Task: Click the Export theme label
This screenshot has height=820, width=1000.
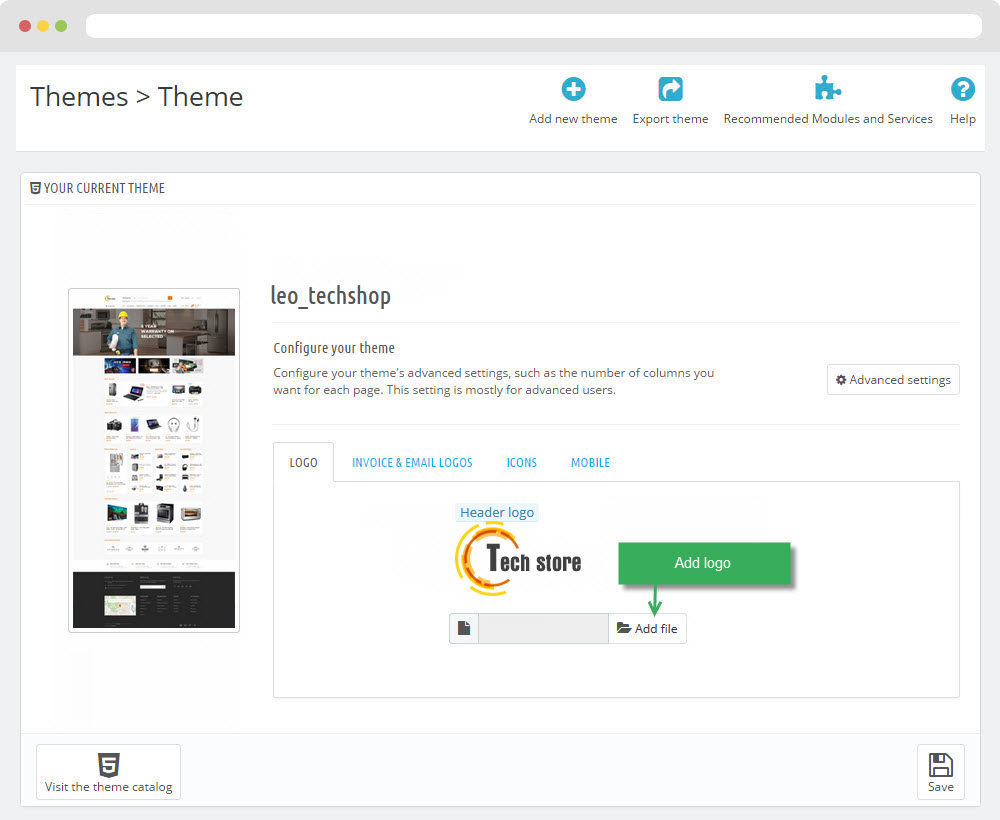Action: point(670,119)
